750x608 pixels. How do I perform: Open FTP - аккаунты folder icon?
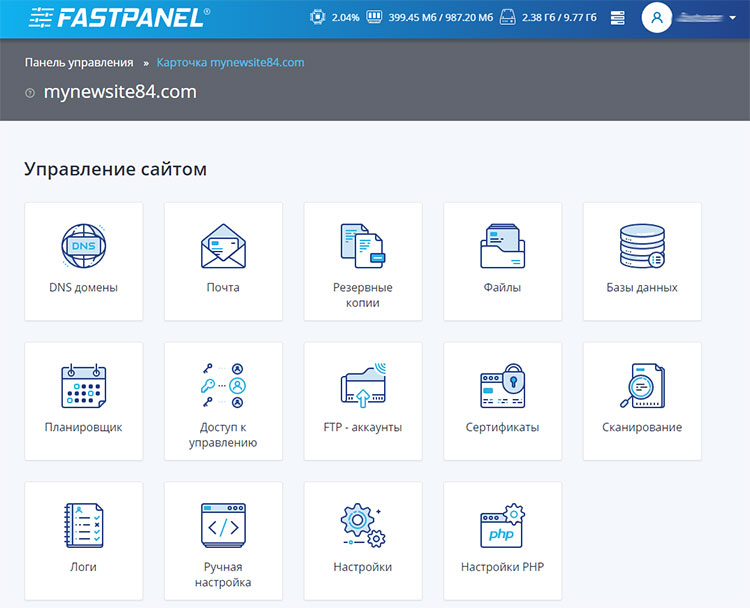click(x=362, y=386)
